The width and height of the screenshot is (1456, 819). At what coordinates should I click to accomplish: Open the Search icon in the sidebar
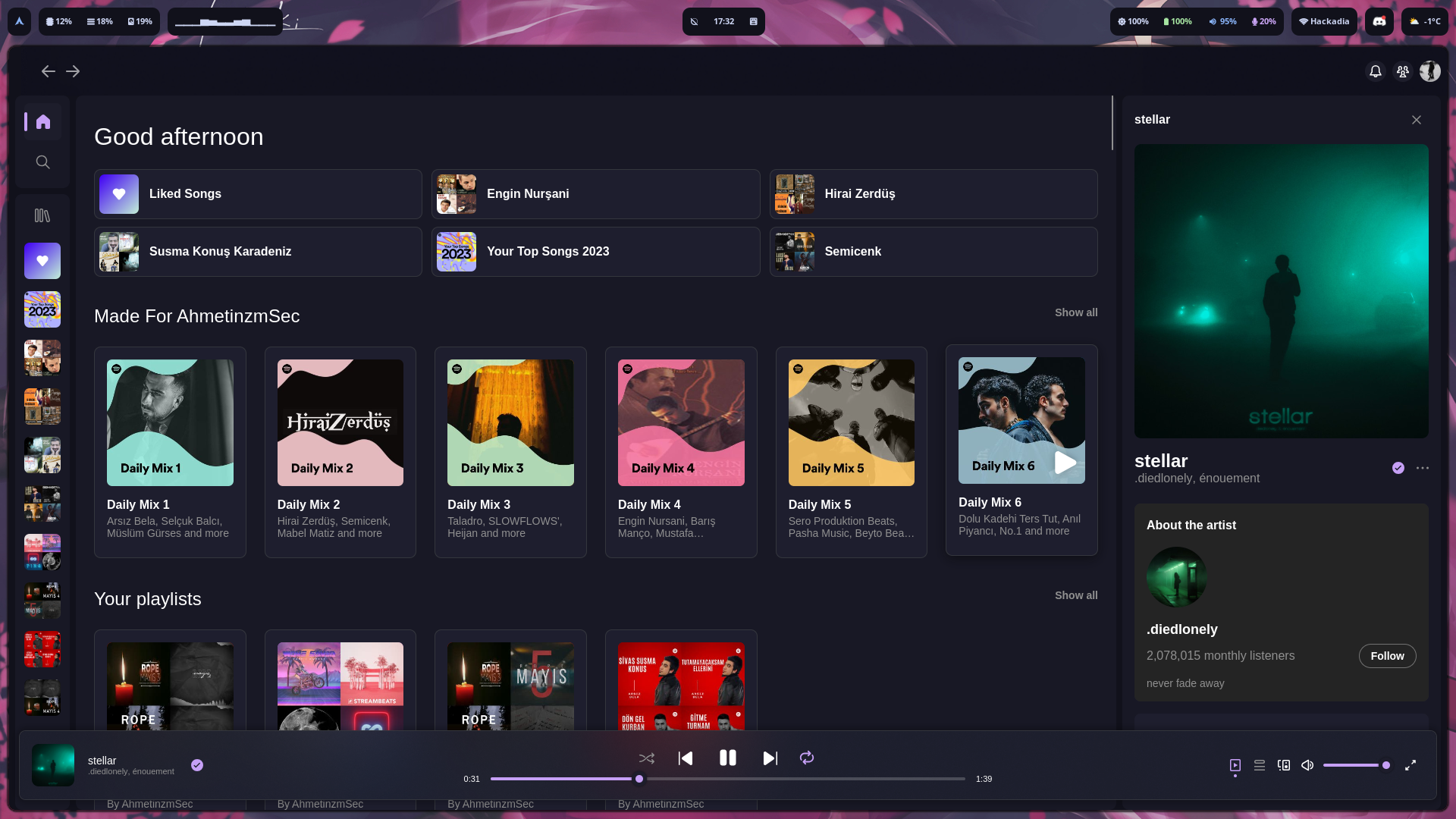(42, 162)
